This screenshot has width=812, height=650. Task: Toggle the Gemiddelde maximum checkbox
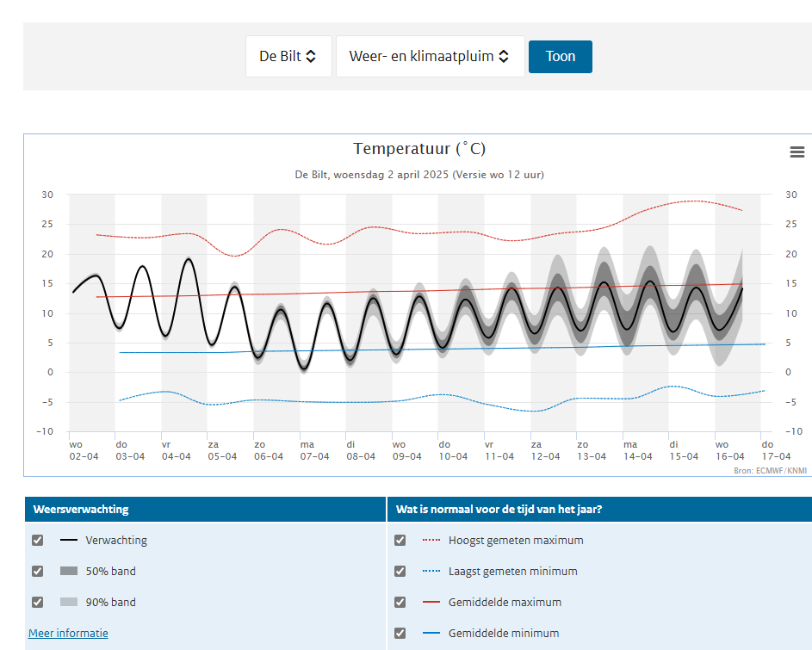[x=400, y=602]
